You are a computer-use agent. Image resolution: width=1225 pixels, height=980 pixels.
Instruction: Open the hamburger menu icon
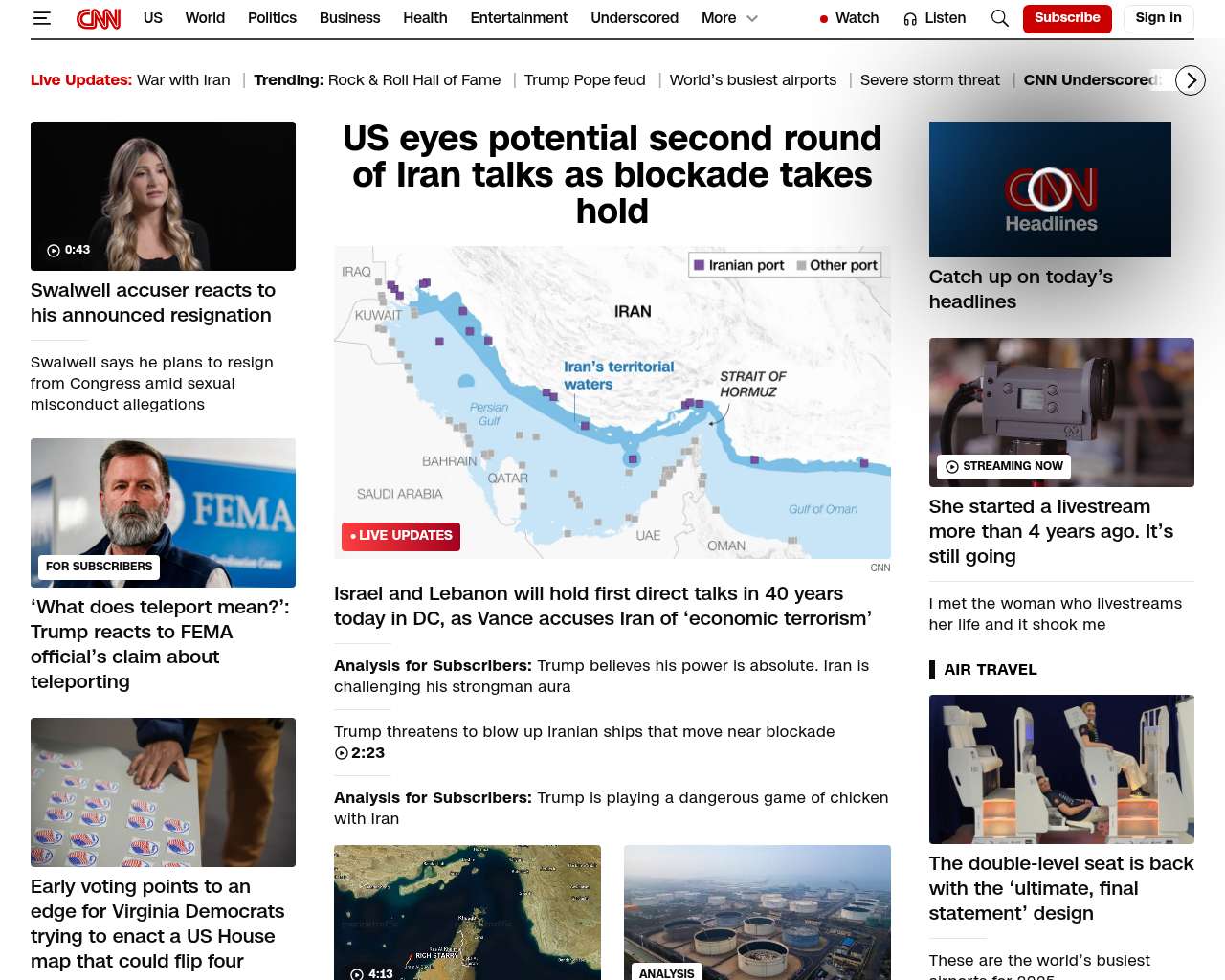[x=41, y=18]
